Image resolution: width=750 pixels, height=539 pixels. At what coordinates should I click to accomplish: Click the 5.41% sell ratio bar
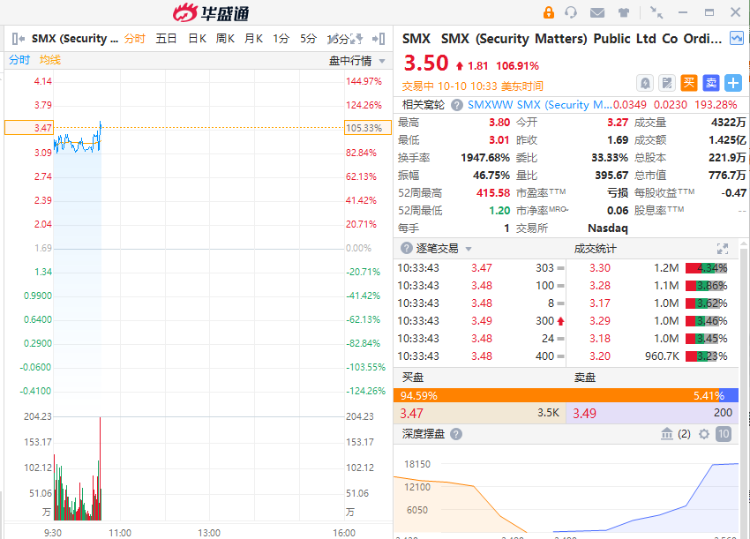pyautogui.click(x=728, y=396)
